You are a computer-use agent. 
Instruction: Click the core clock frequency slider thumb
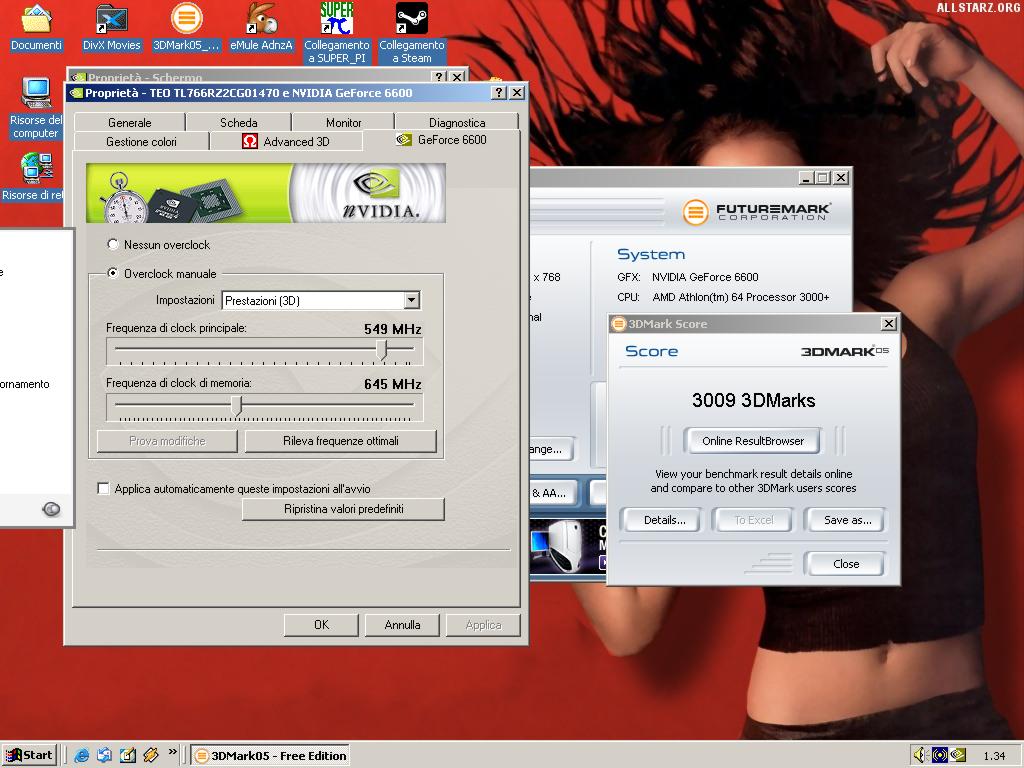[383, 350]
